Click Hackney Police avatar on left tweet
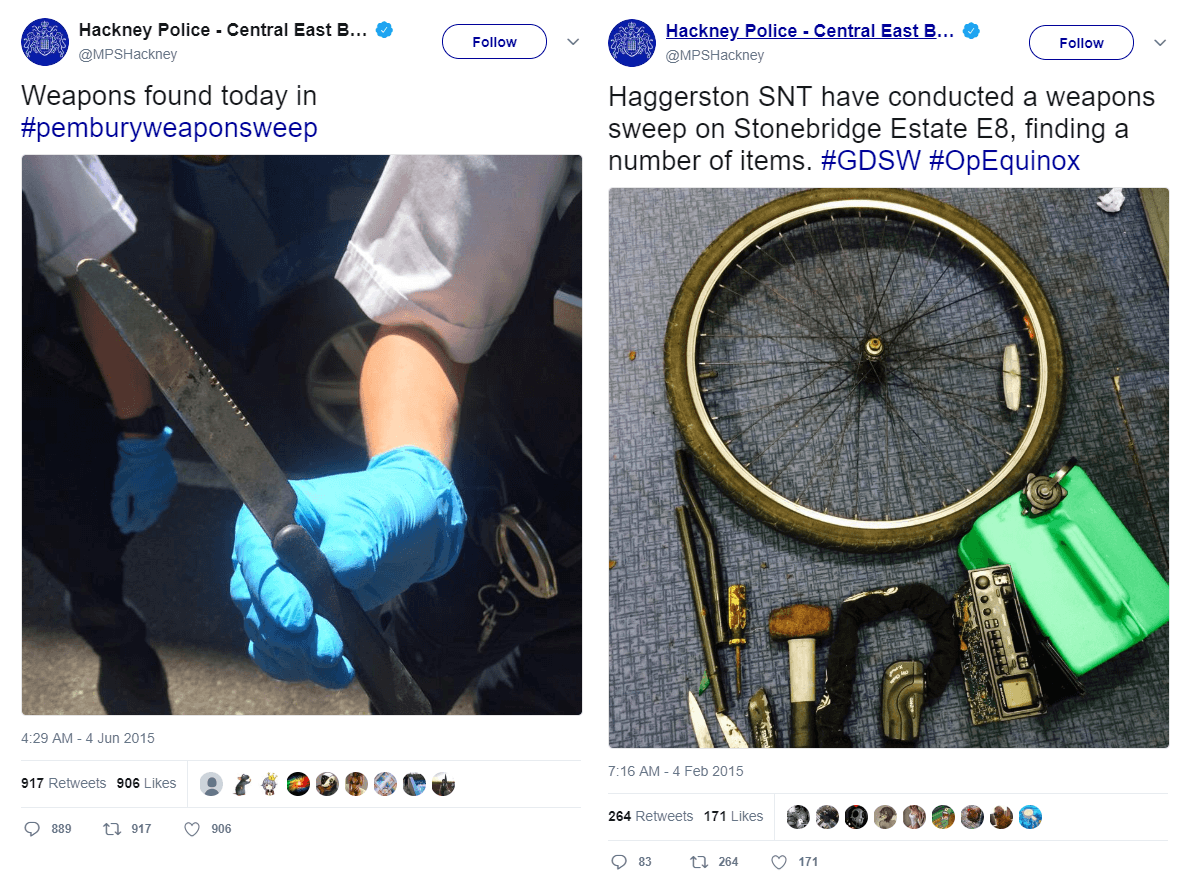Image resolution: width=1187 pixels, height=889 pixels. tap(45, 42)
